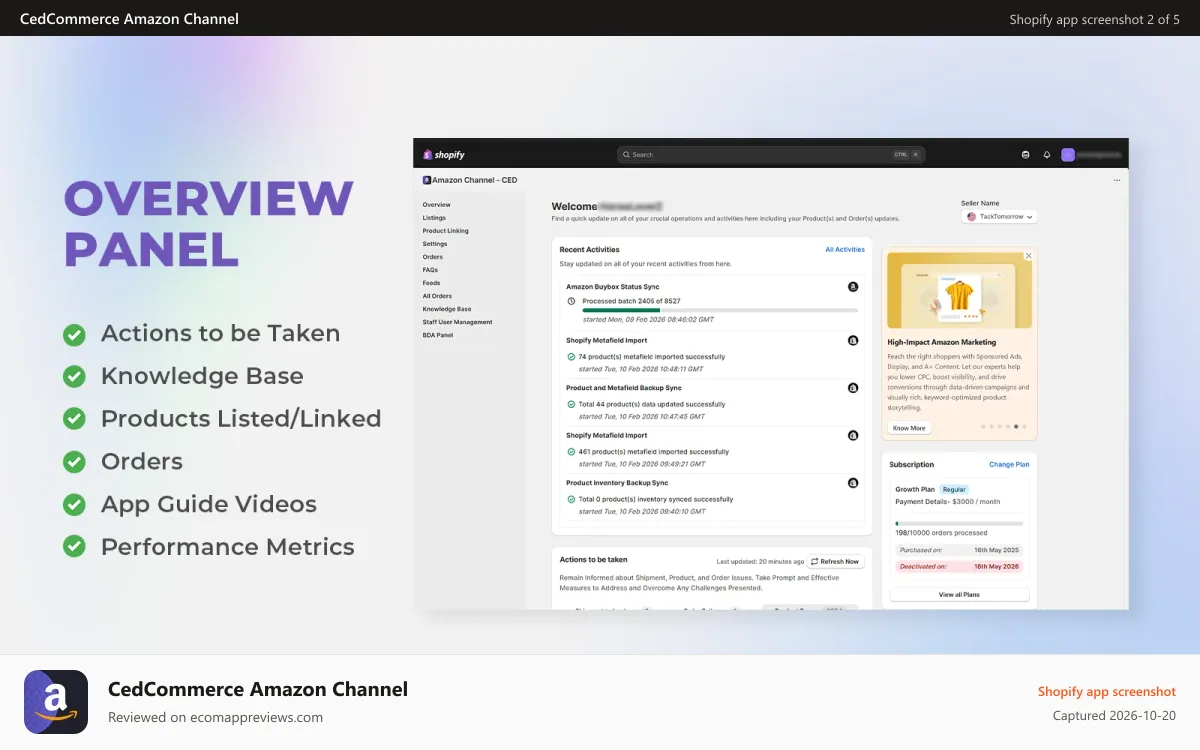Click check icon beside 74 product(s) imported

[571, 357]
